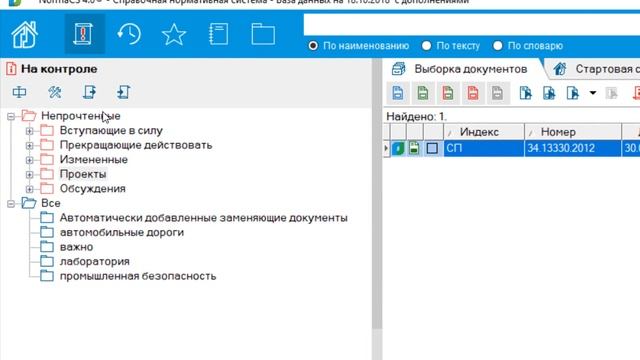640x360 pixels.
Task: Expand the Обсуждения folder
Action: click(29, 189)
